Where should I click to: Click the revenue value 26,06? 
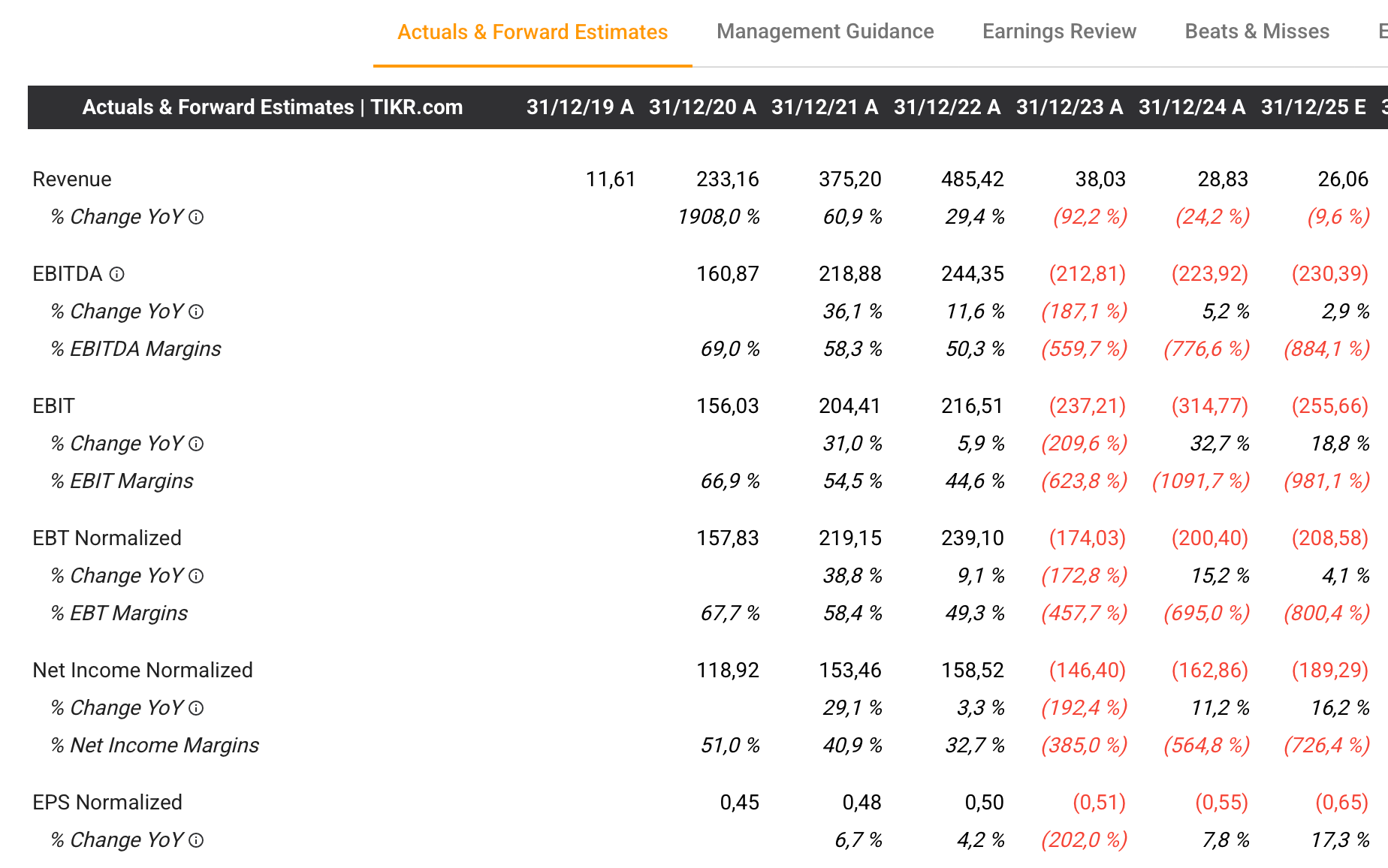point(1344,179)
